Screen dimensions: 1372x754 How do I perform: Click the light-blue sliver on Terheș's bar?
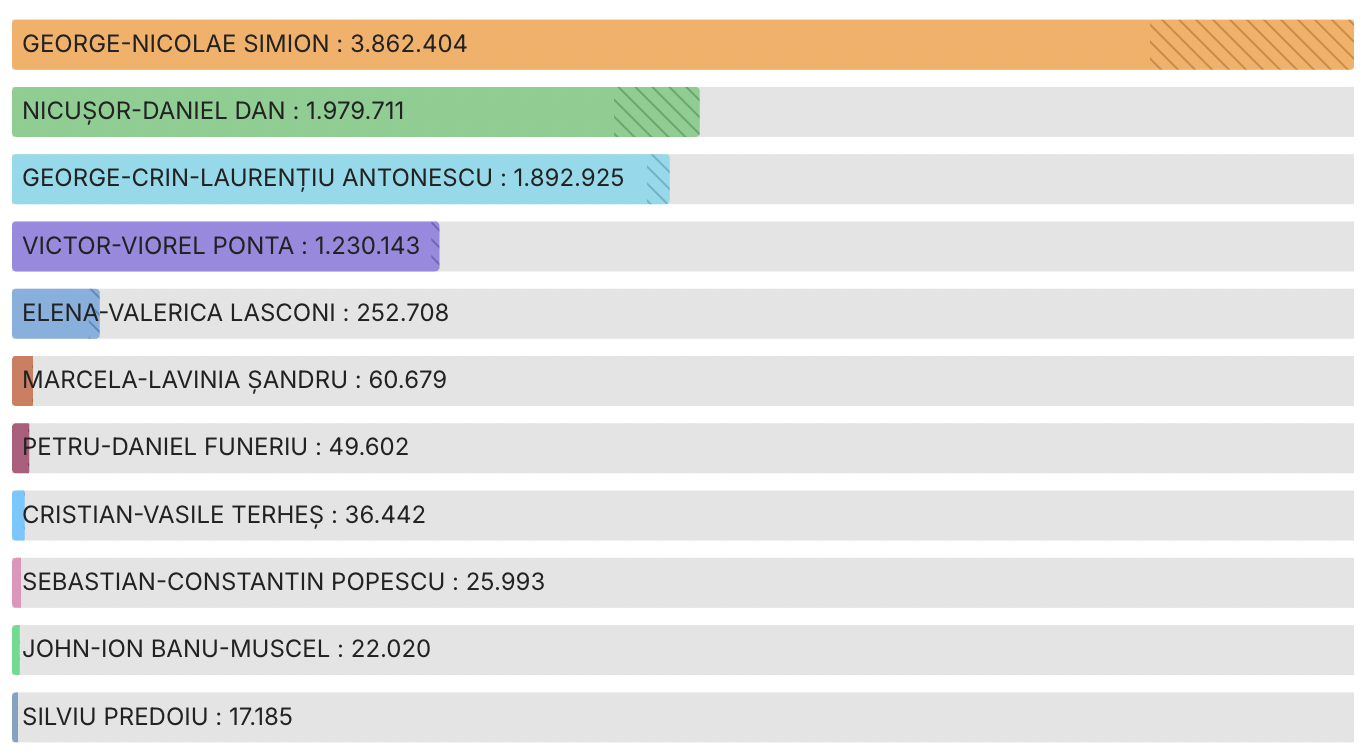tap(18, 515)
